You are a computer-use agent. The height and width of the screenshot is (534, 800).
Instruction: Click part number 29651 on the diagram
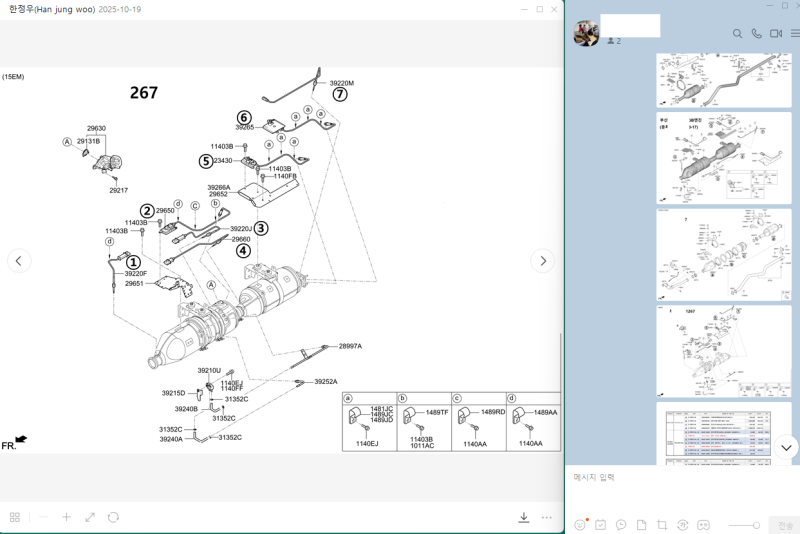(134, 284)
